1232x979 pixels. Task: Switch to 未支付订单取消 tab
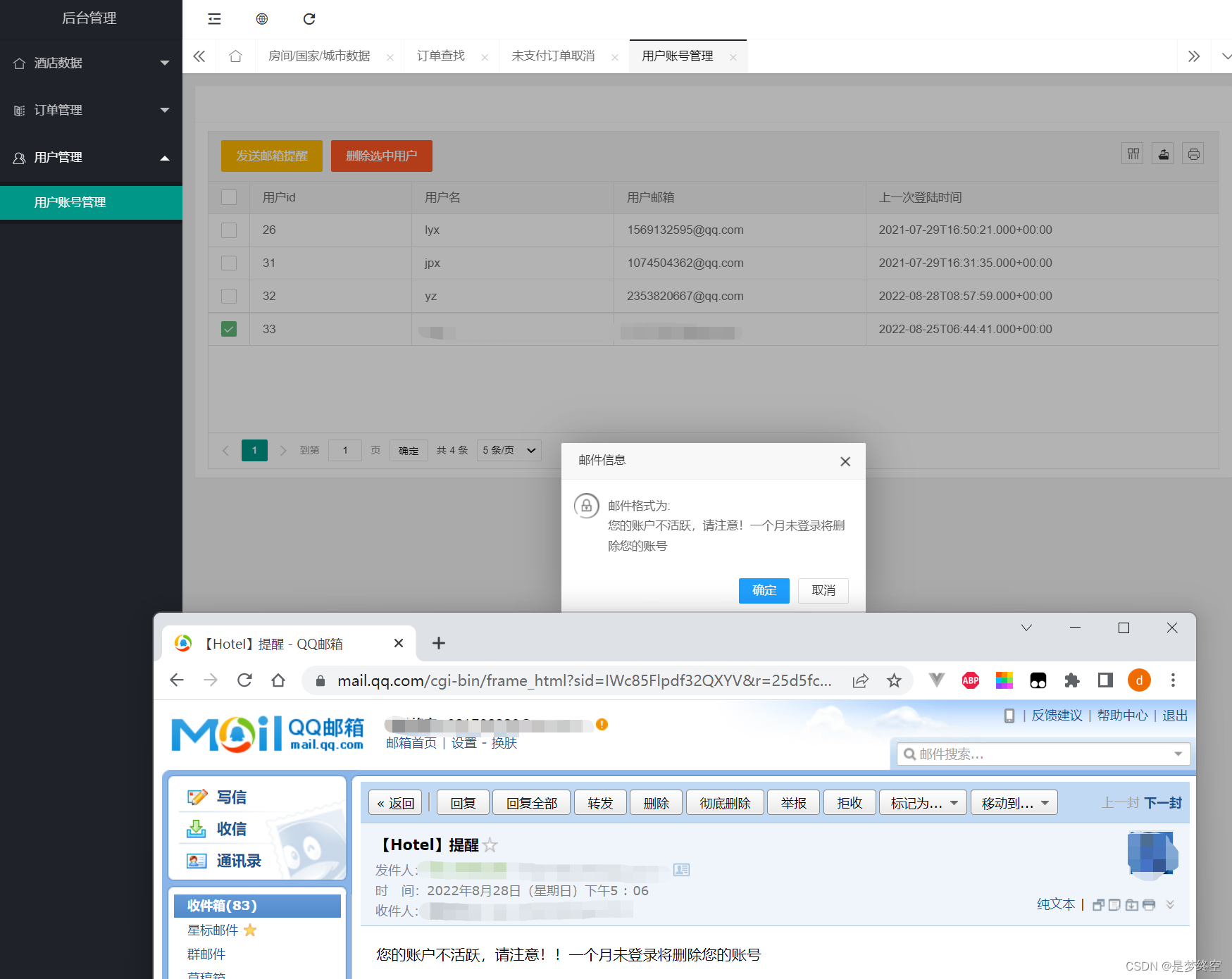(x=553, y=56)
